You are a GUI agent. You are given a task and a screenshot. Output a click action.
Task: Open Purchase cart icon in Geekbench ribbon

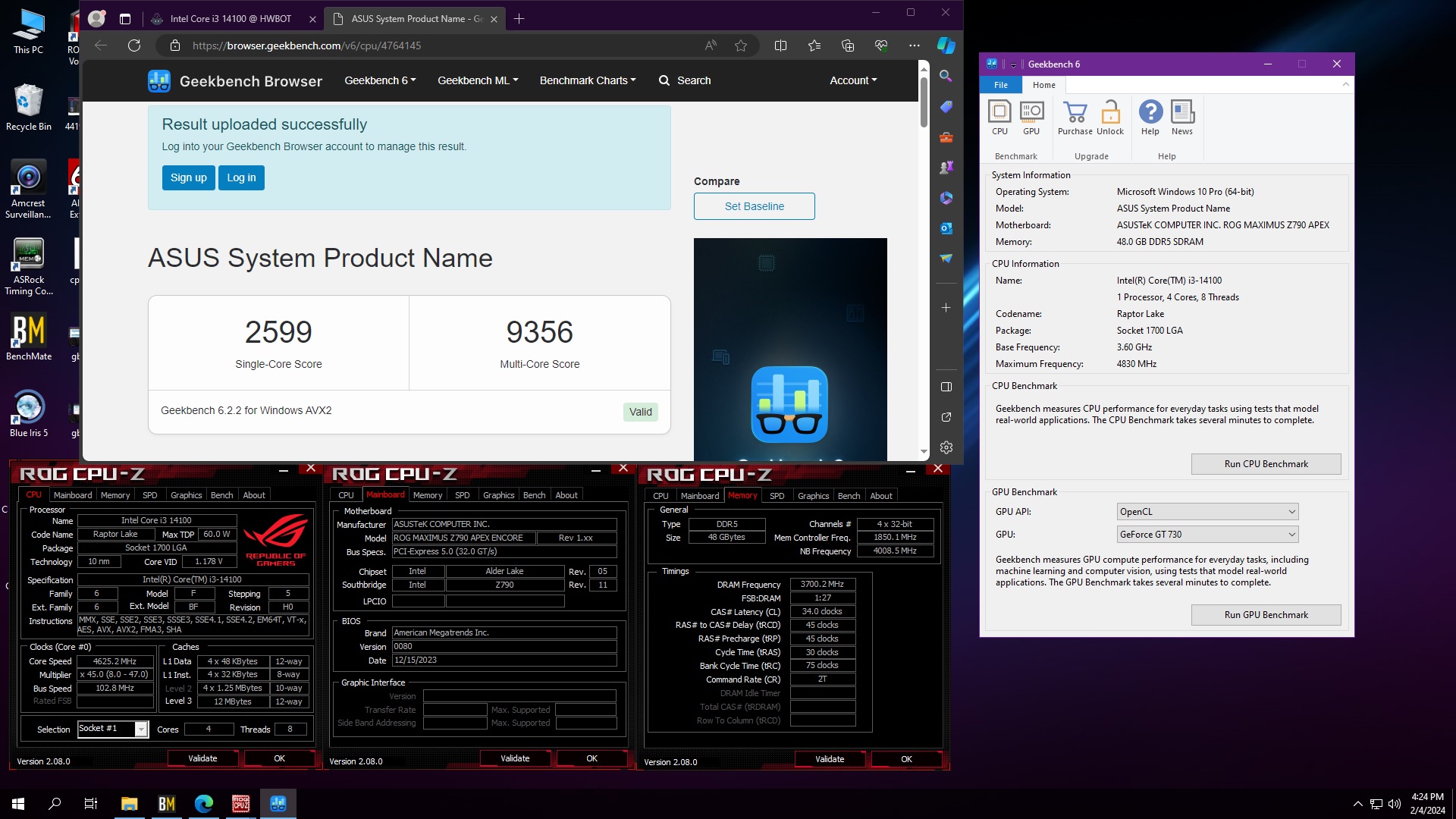pyautogui.click(x=1075, y=118)
